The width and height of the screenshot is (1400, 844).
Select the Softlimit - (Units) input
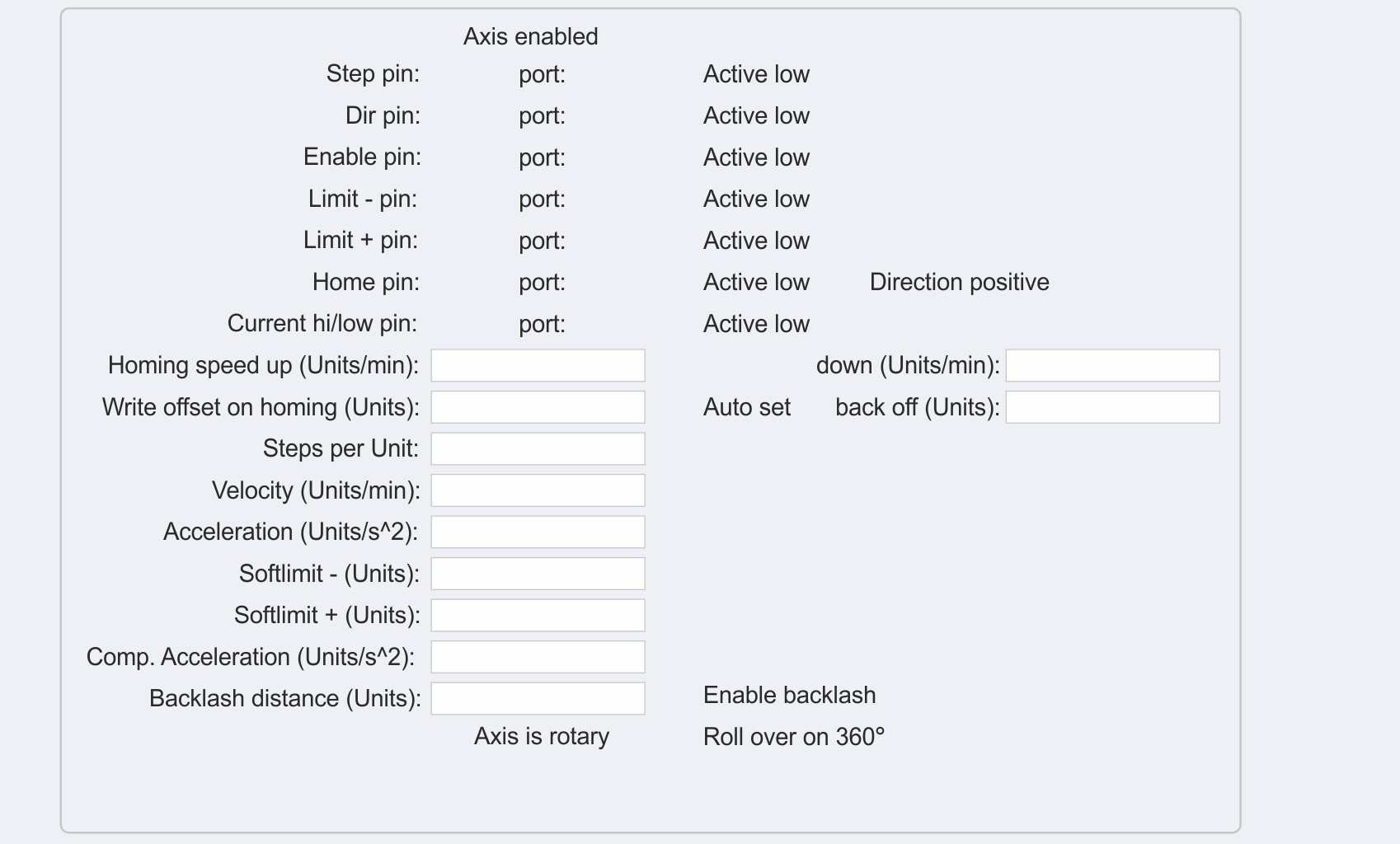[x=538, y=574]
